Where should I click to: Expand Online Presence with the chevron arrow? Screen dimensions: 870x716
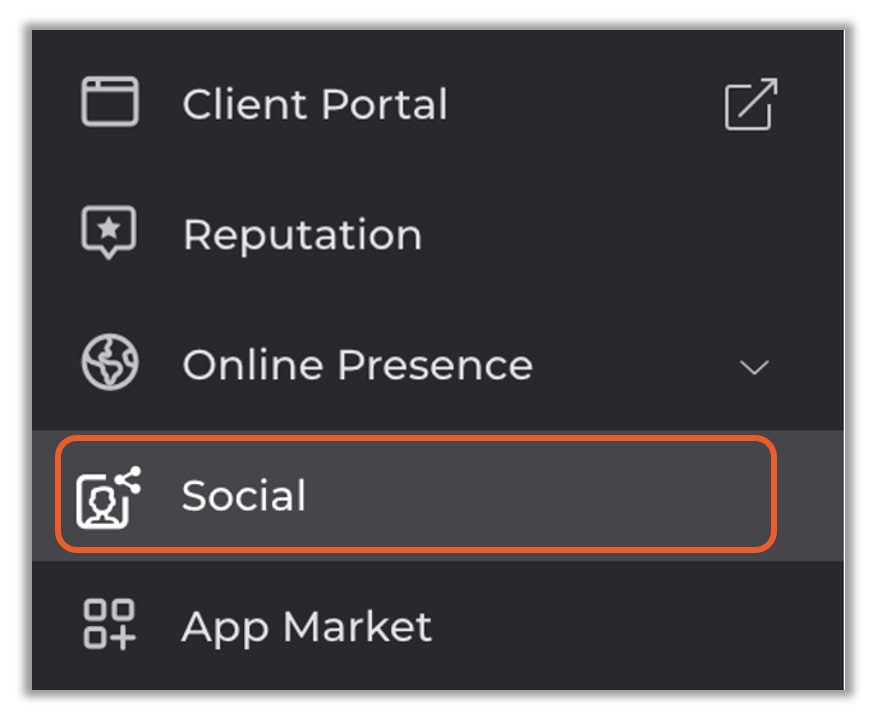(x=754, y=367)
